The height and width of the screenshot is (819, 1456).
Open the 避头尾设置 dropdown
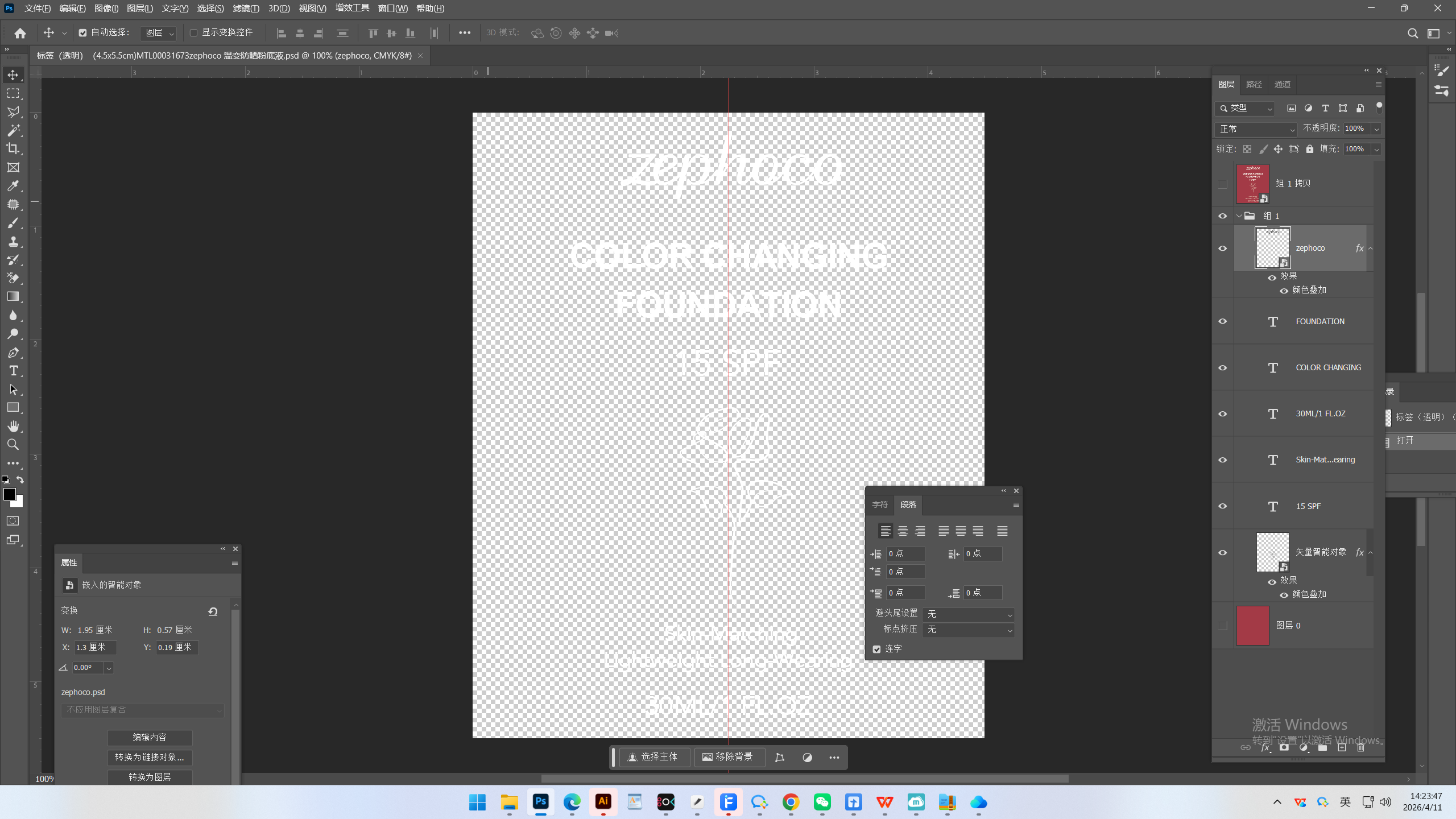(x=969, y=614)
